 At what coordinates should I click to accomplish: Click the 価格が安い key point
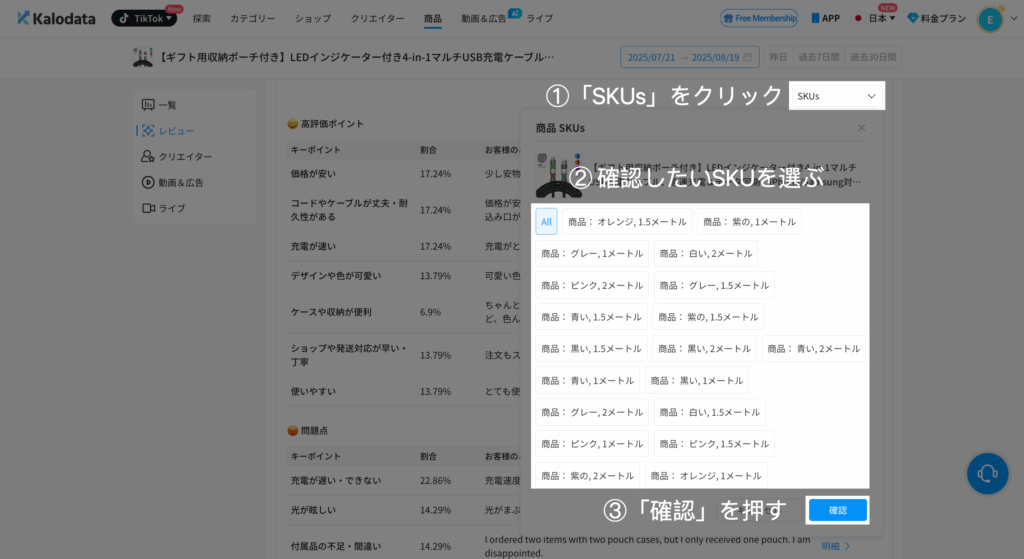(313, 174)
